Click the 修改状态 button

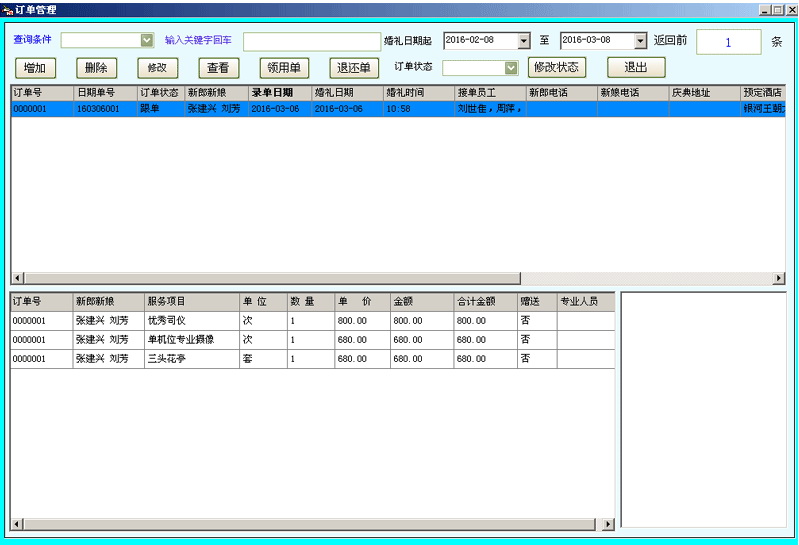(x=556, y=67)
